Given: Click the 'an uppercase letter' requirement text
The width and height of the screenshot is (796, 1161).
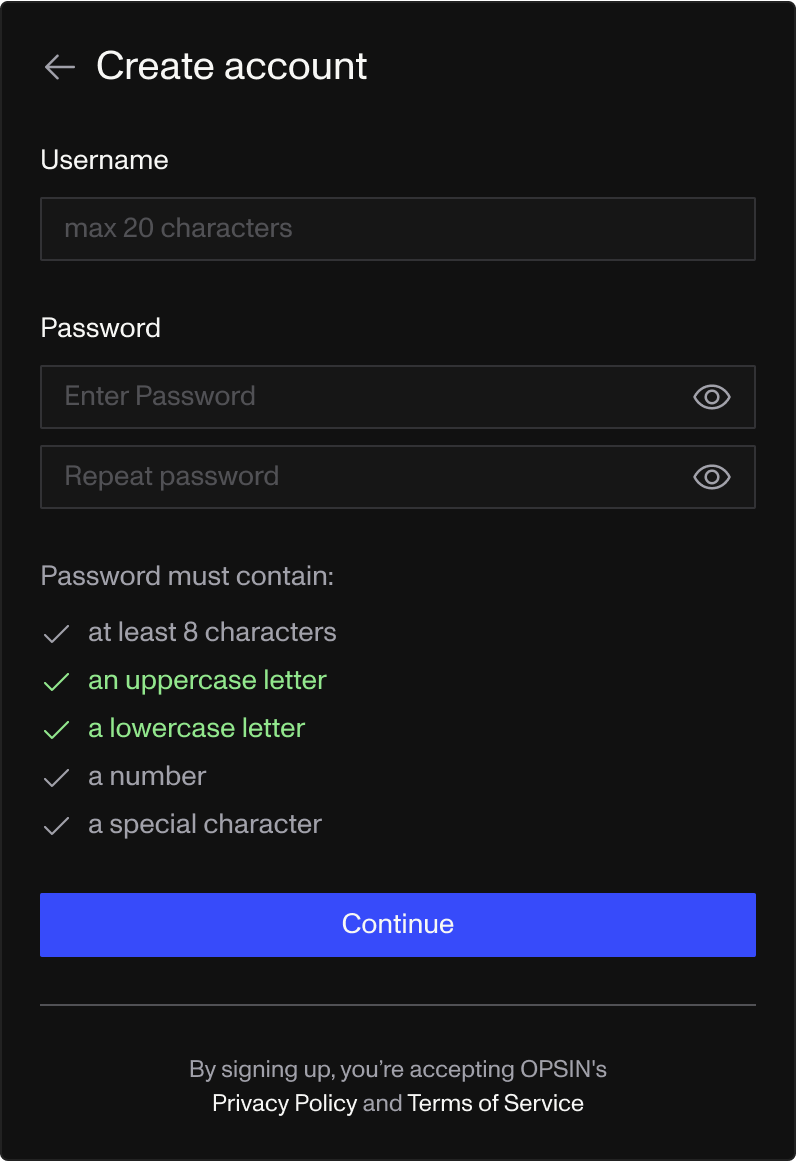Looking at the screenshot, I should (207, 681).
